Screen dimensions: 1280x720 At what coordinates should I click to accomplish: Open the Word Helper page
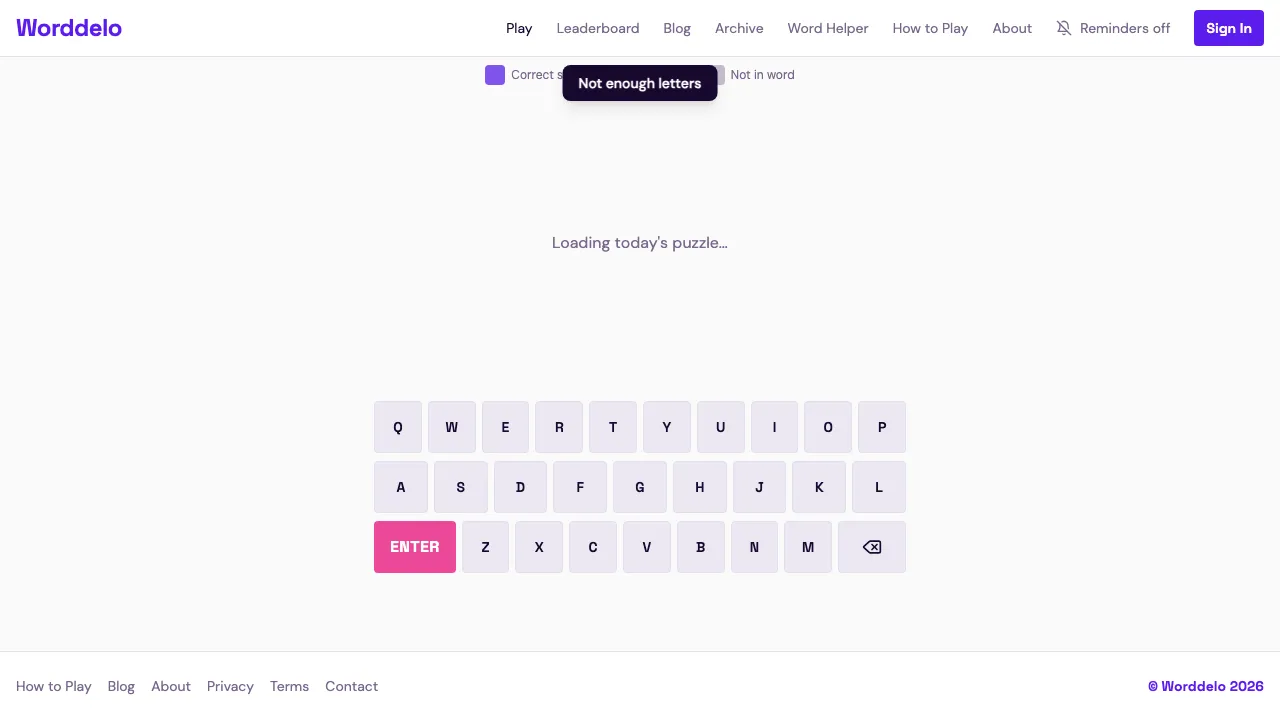828,28
